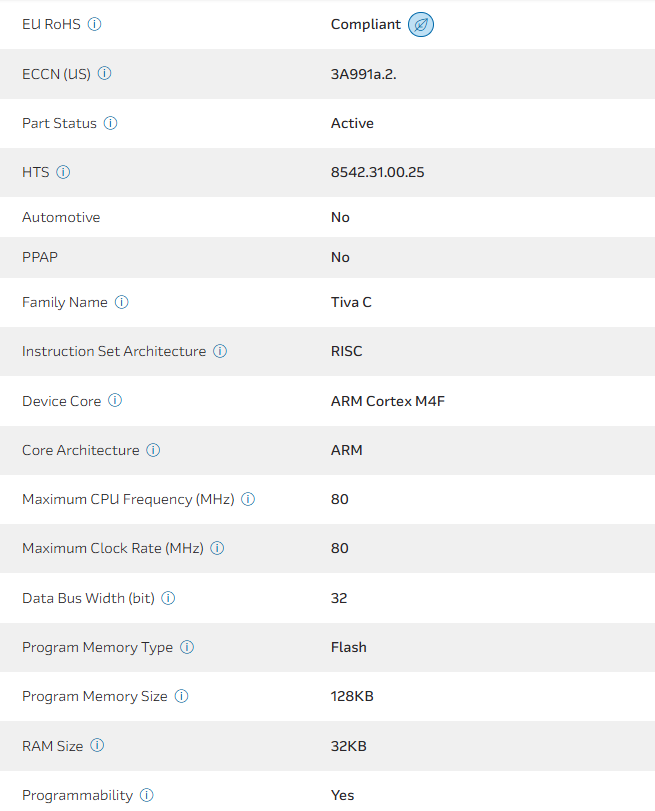Open the Maximum Clock Rate info icon
This screenshot has height=811, width=655.
click(217, 548)
